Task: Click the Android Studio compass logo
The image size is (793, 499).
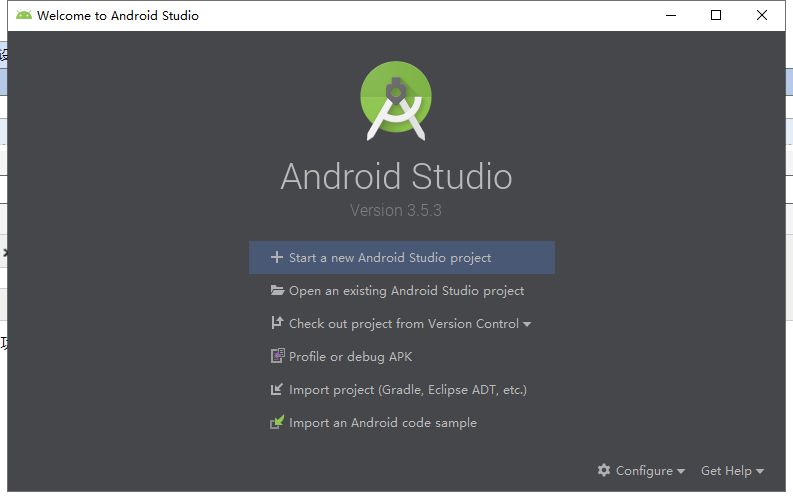Action: click(395, 100)
